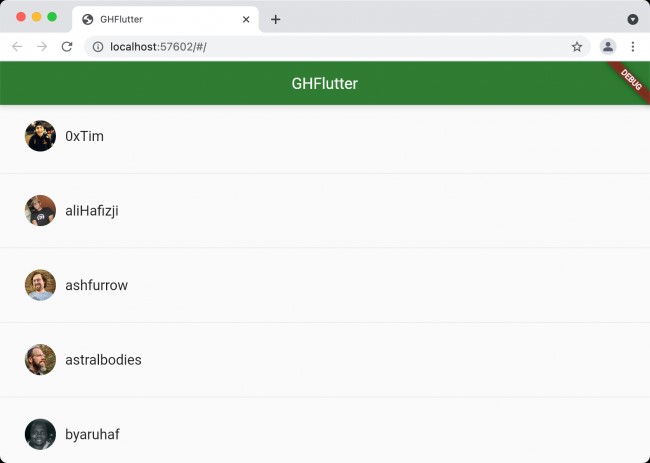Click ashfurrow's avatar picture
Image resolution: width=650 pixels, height=463 pixels.
point(40,285)
